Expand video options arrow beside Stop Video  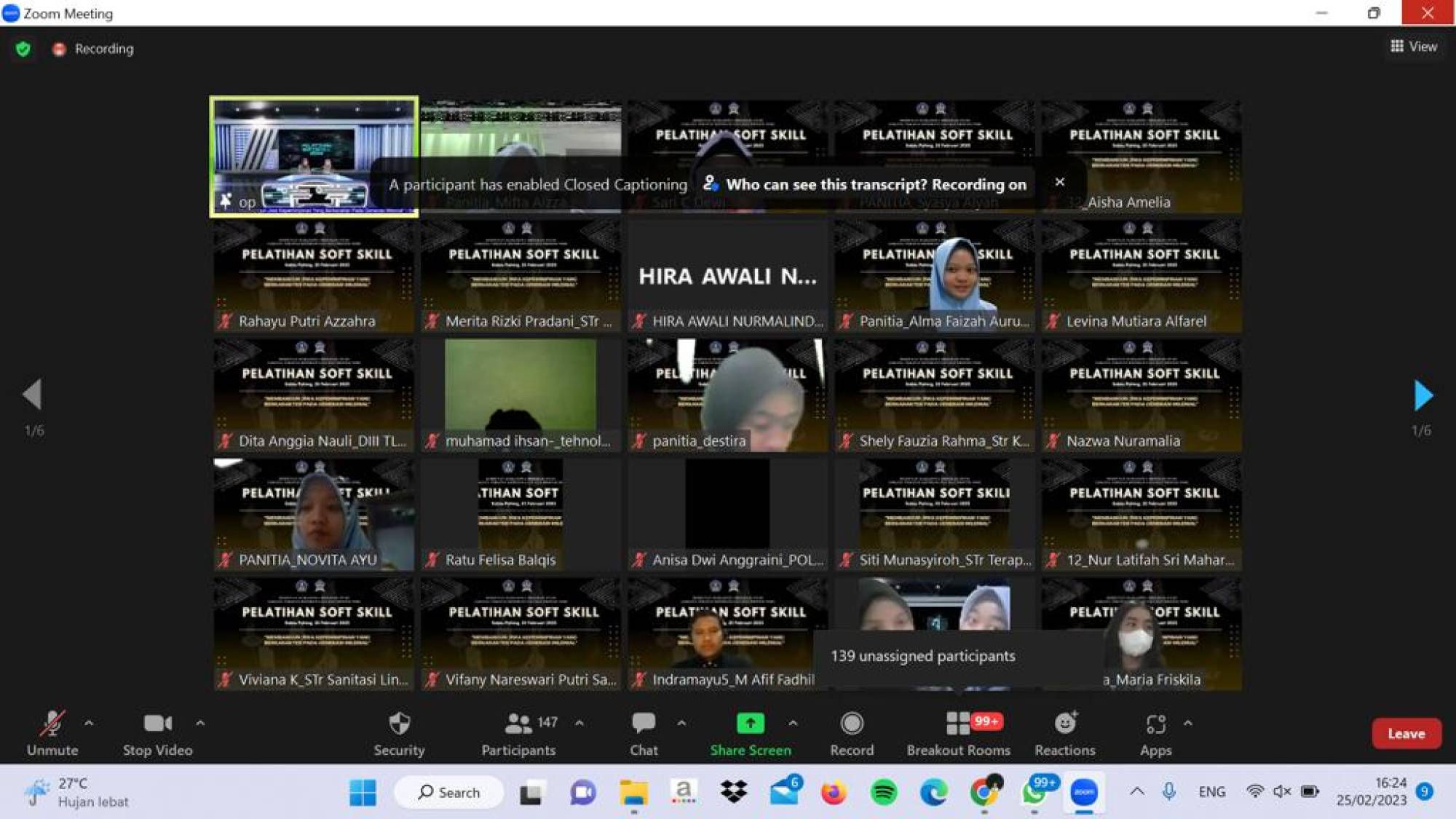[200, 723]
